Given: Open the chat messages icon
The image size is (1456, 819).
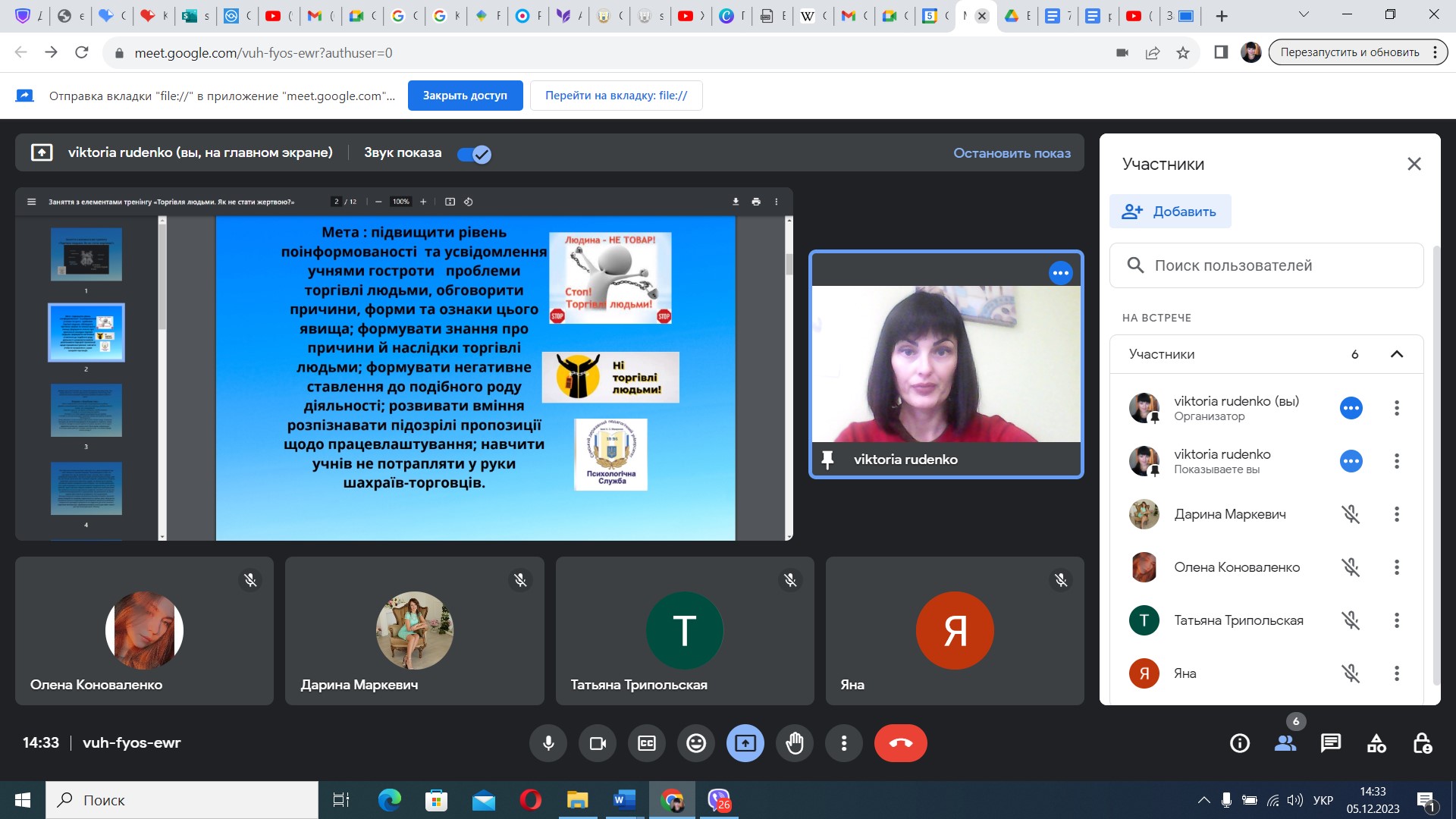Looking at the screenshot, I should [x=1331, y=743].
